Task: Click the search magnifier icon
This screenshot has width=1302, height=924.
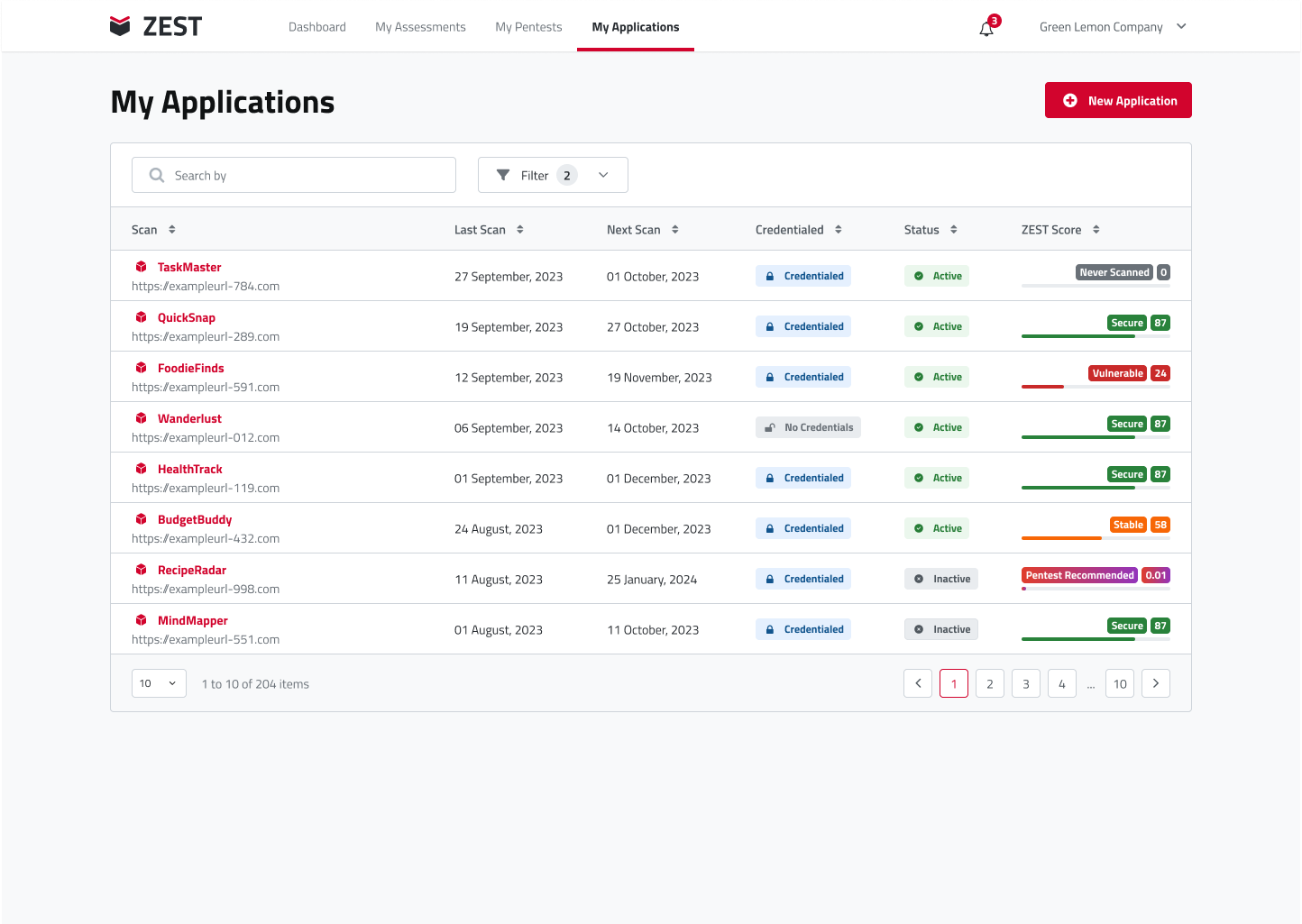Action: 157,175
